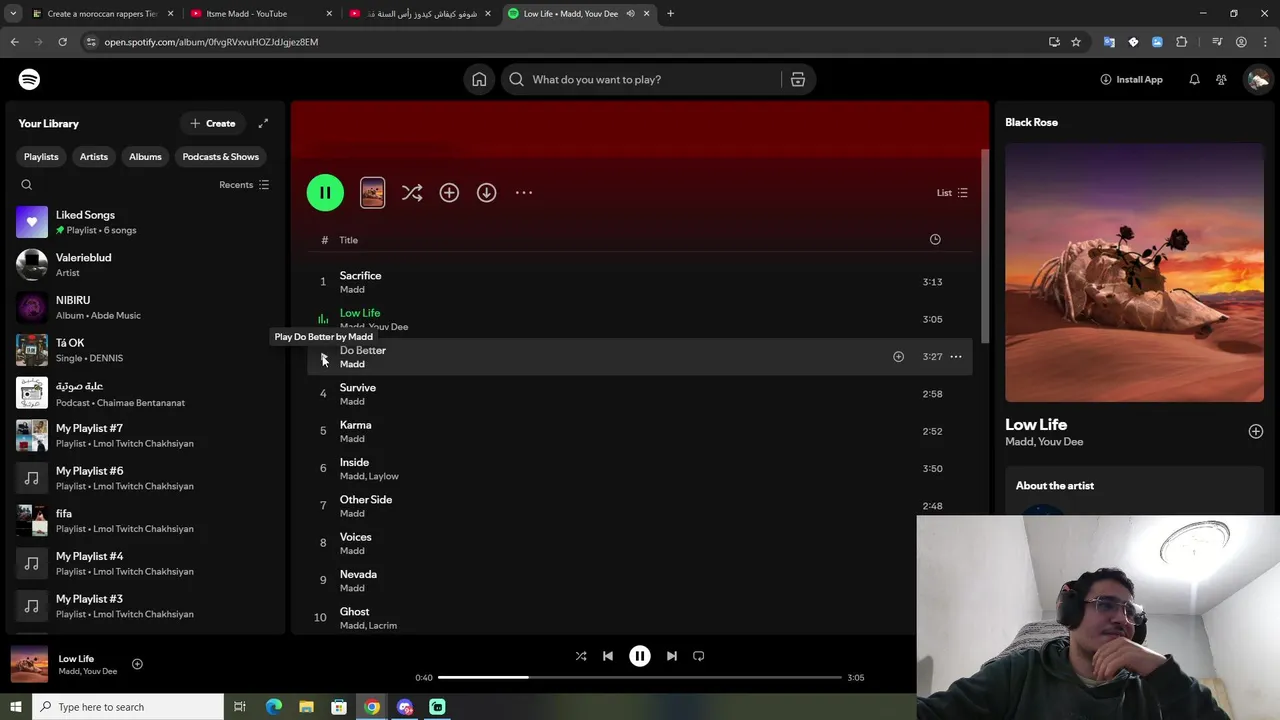Click the Spotify logo icon
The height and width of the screenshot is (720, 1280).
(29, 79)
